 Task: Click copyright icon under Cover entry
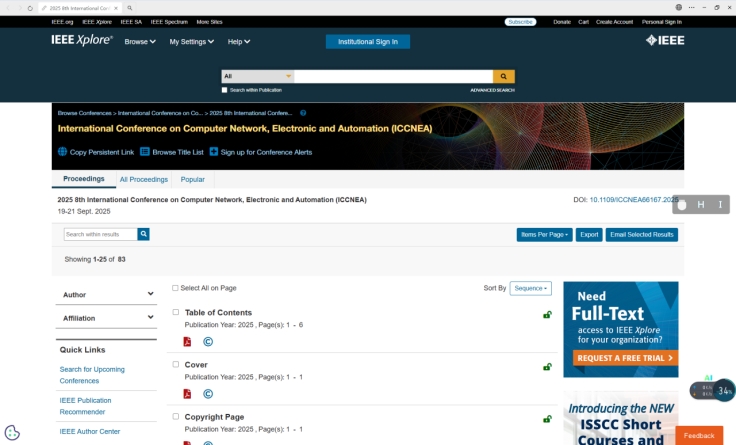tap(208, 394)
